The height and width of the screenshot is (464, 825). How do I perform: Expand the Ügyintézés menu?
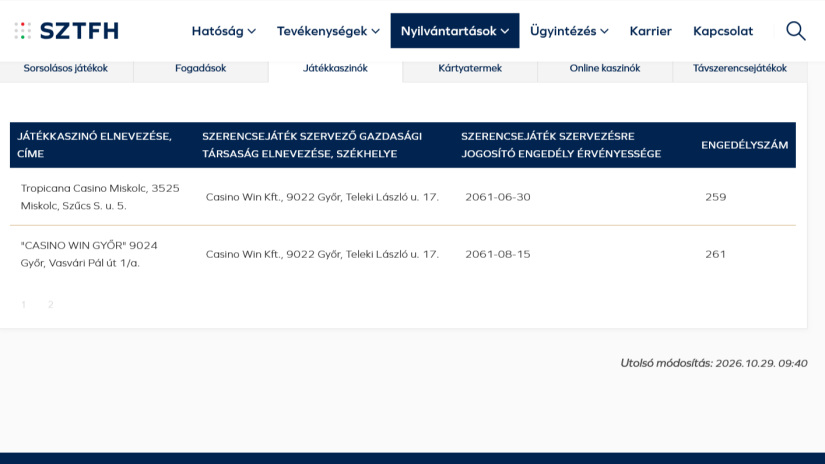569,31
